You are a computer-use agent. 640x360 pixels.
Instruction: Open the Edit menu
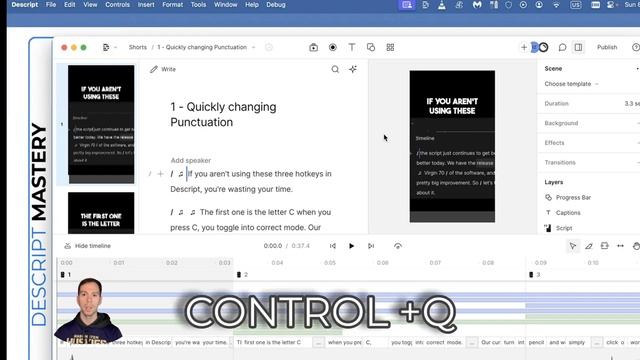click(69, 5)
